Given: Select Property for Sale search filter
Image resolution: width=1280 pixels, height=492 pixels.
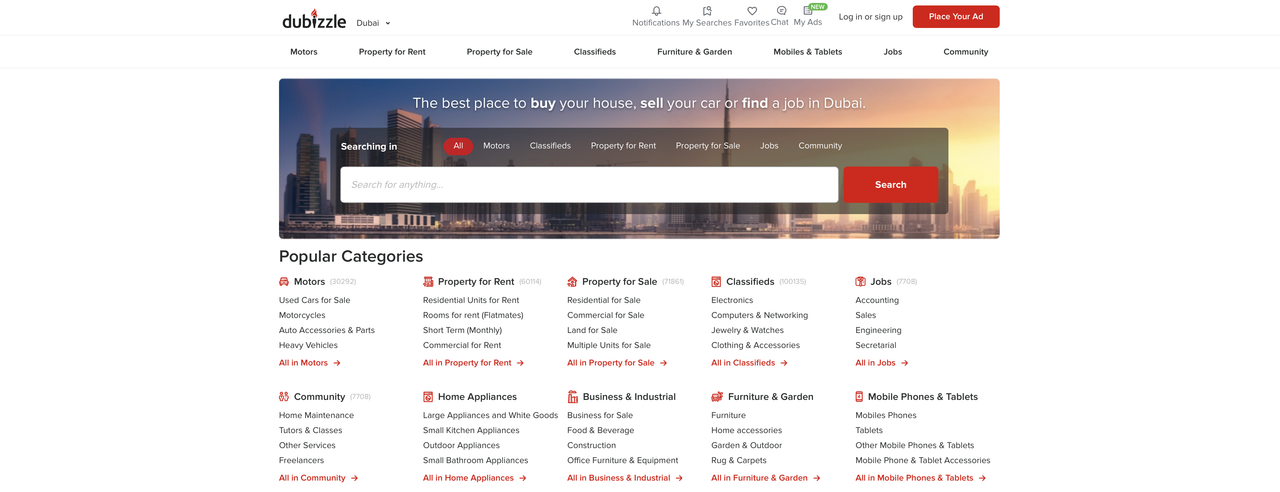Looking at the screenshot, I should (708, 146).
